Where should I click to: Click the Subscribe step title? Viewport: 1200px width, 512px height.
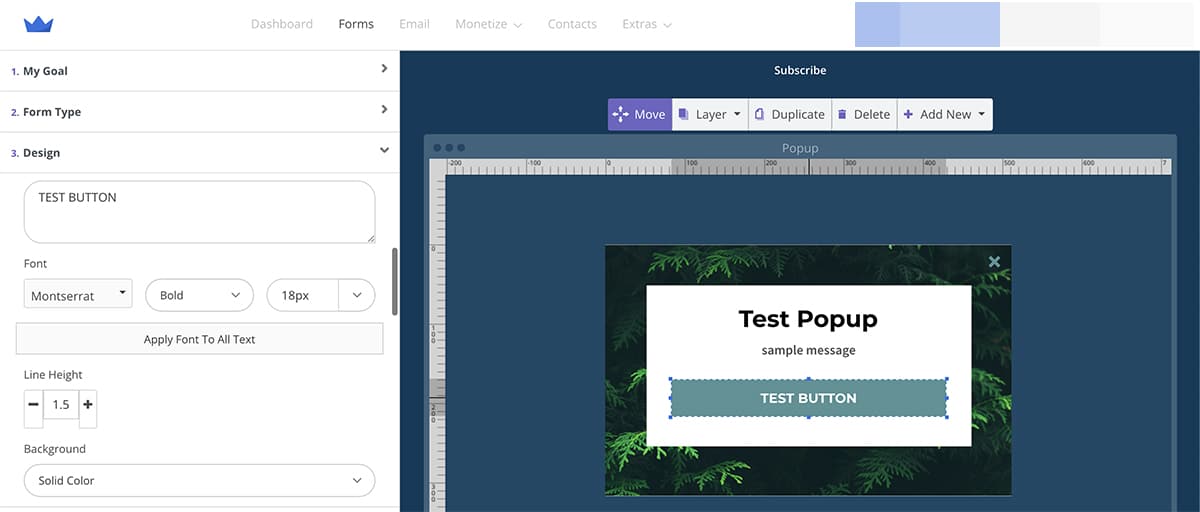[800, 70]
